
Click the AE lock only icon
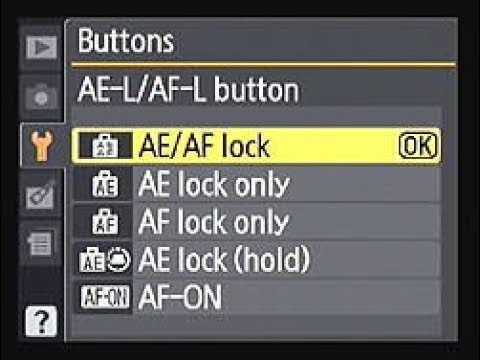[105, 184]
